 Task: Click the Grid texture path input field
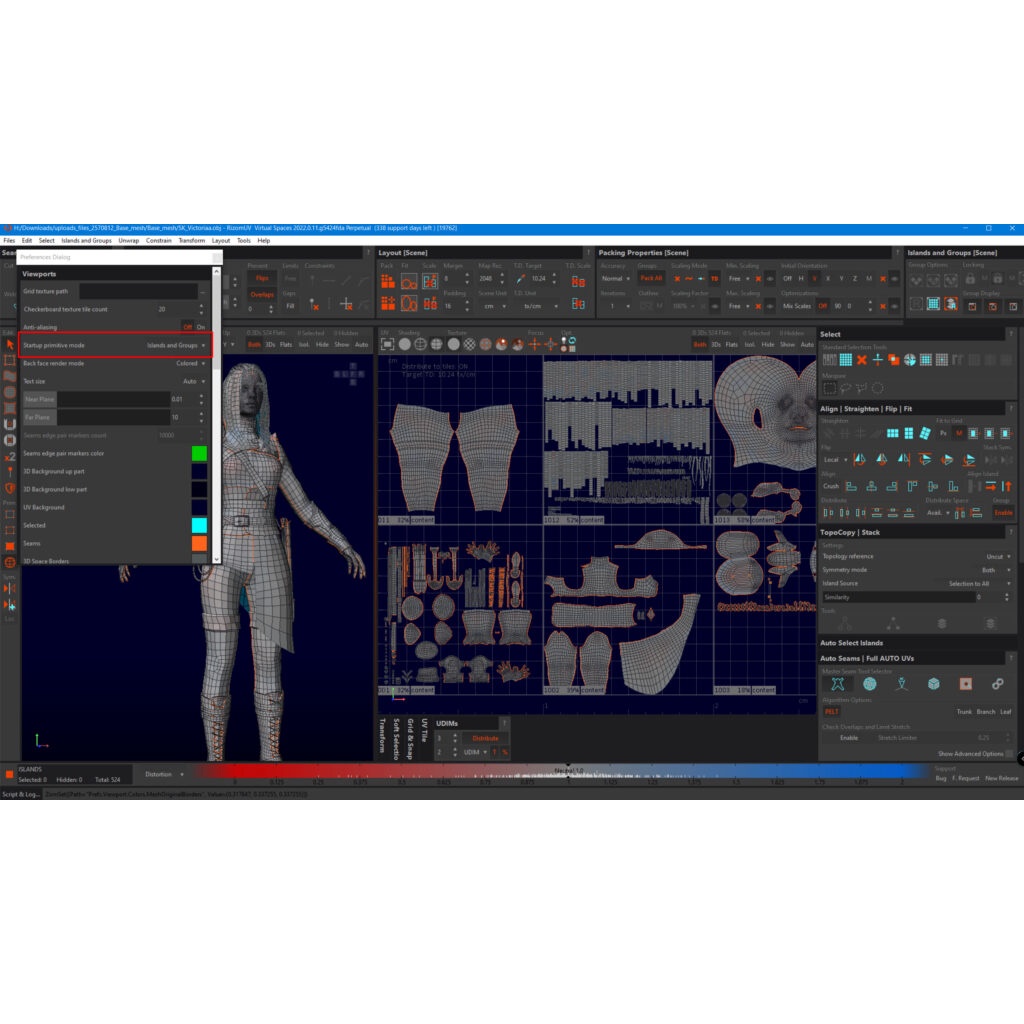coord(138,291)
